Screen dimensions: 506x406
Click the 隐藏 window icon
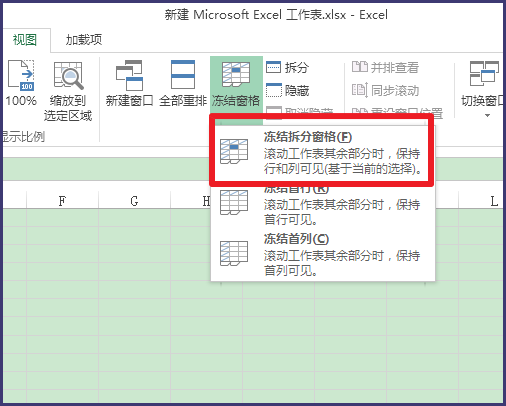point(274,90)
